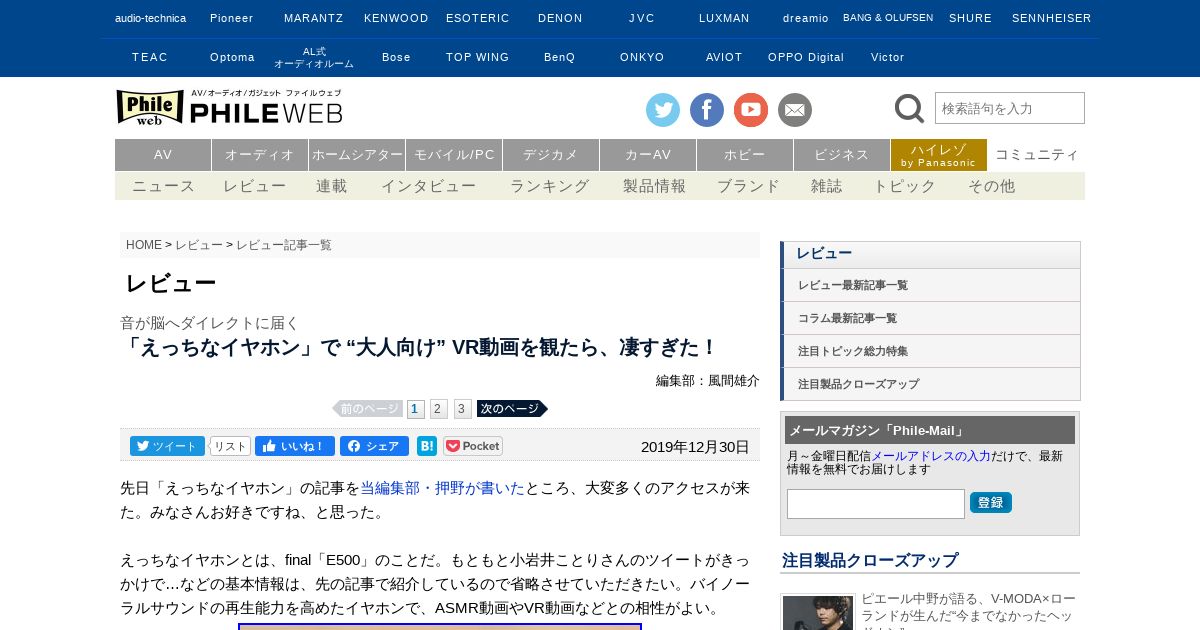
Task: Open the AV category tab
Action: point(163,155)
